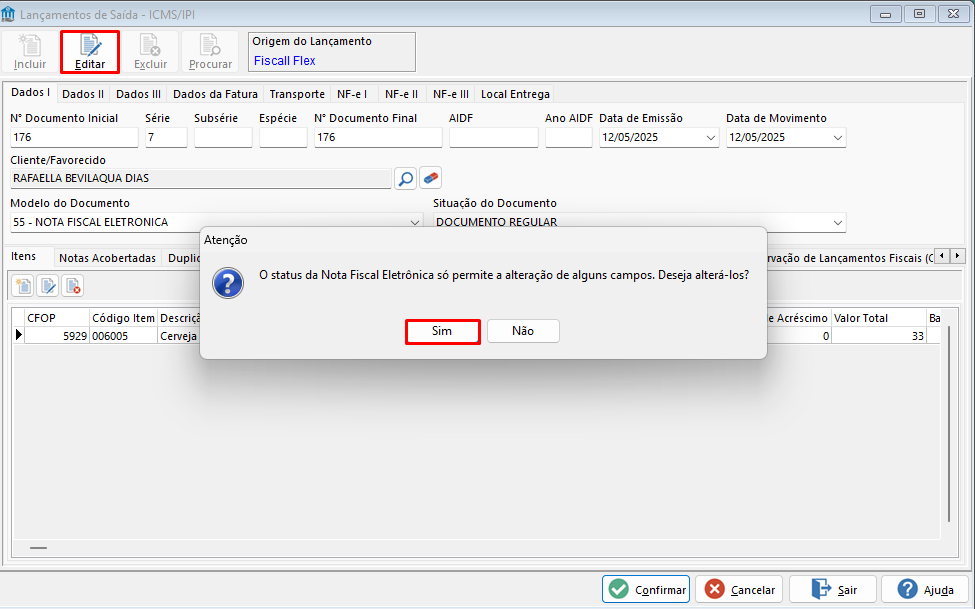Expand the Data de Movimento date dropdown
Image resolution: width=975 pixels, height=609 pixels.
tap(838, 137)
